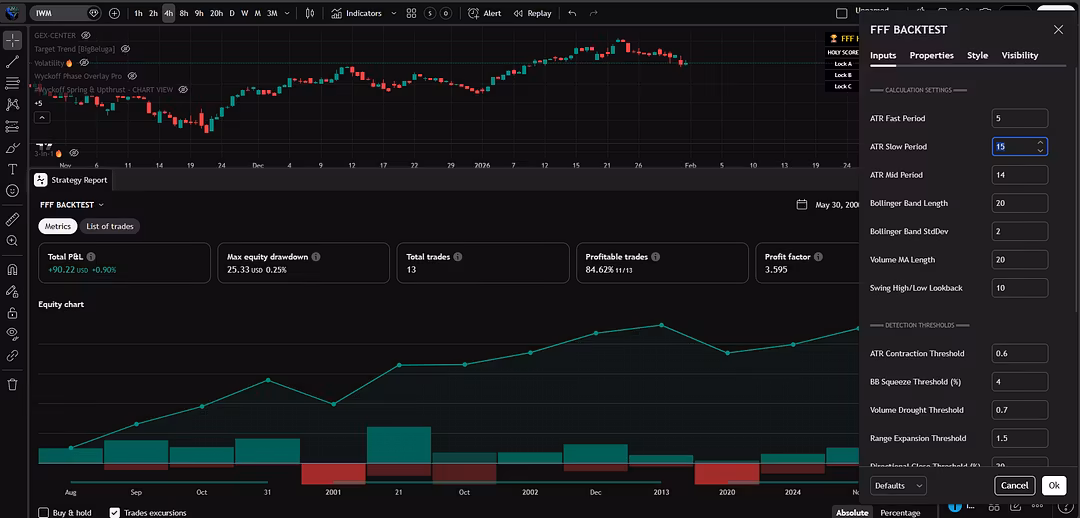Image resolution: width=1080 pixels, height=518 pixels.
Task: Increase ATR Slow Period with stepper arrow
Action: 1040,143
